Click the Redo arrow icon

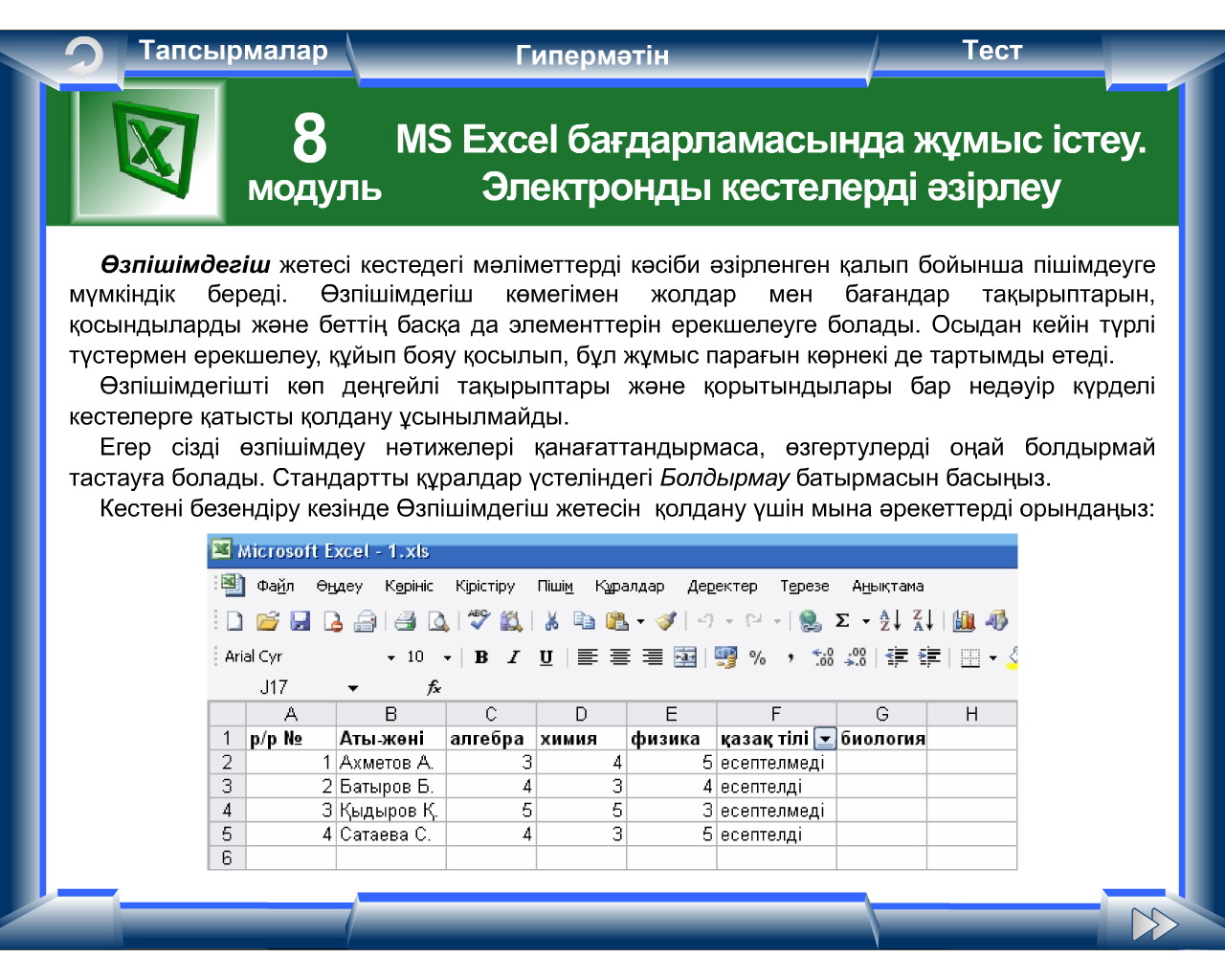click(x=753, y=621)
